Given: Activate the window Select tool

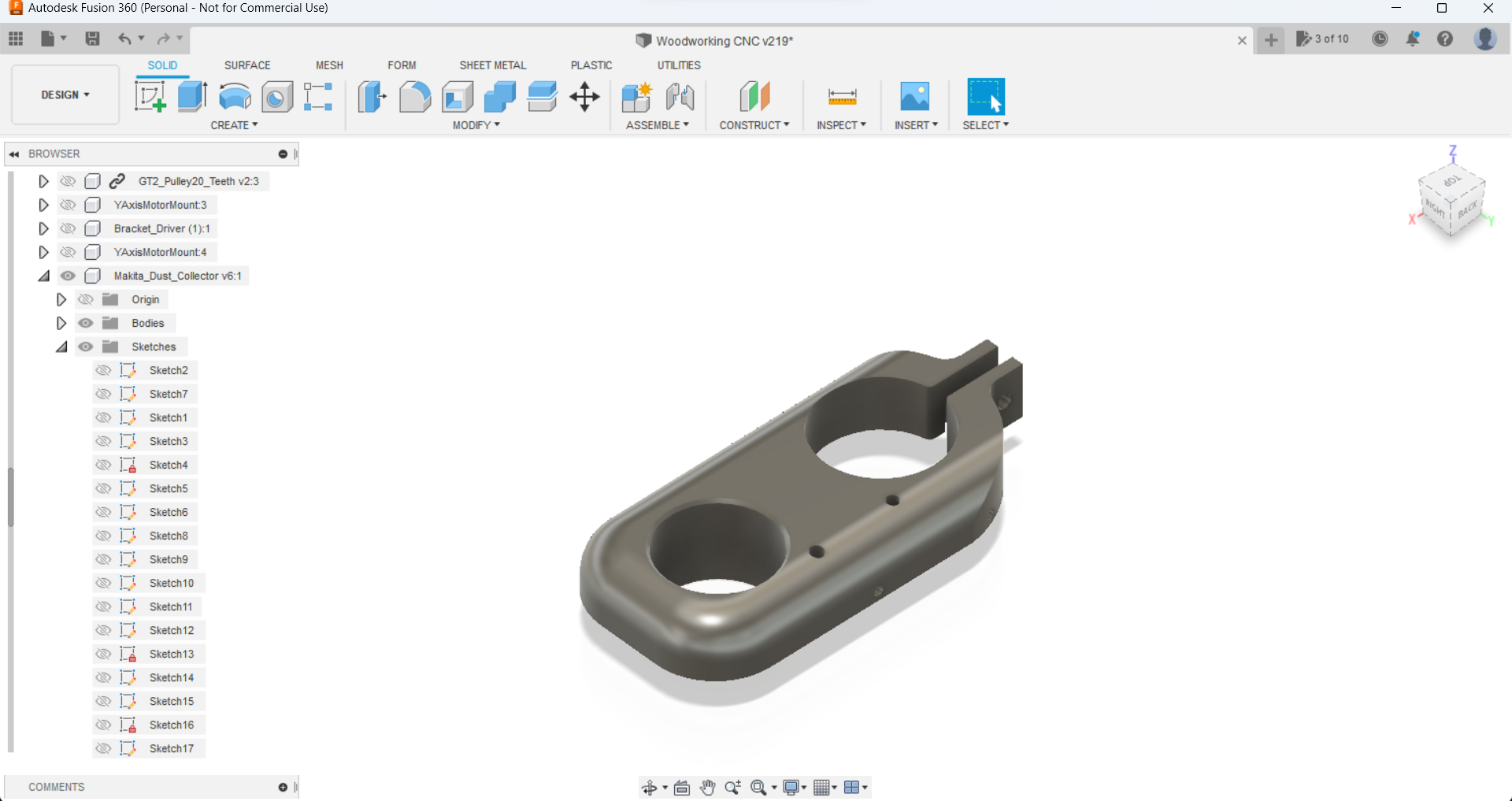Looking at the screenshot, I should [x=986, y=97].
